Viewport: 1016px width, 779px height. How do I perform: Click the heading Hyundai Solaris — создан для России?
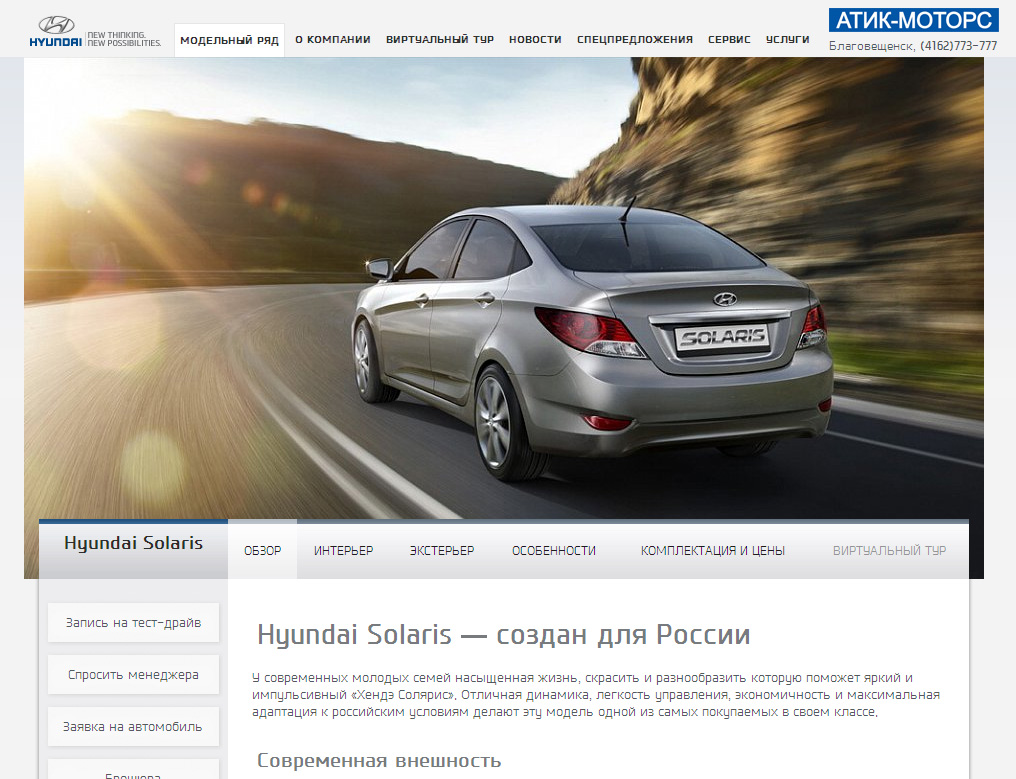(x=503, y=634)
